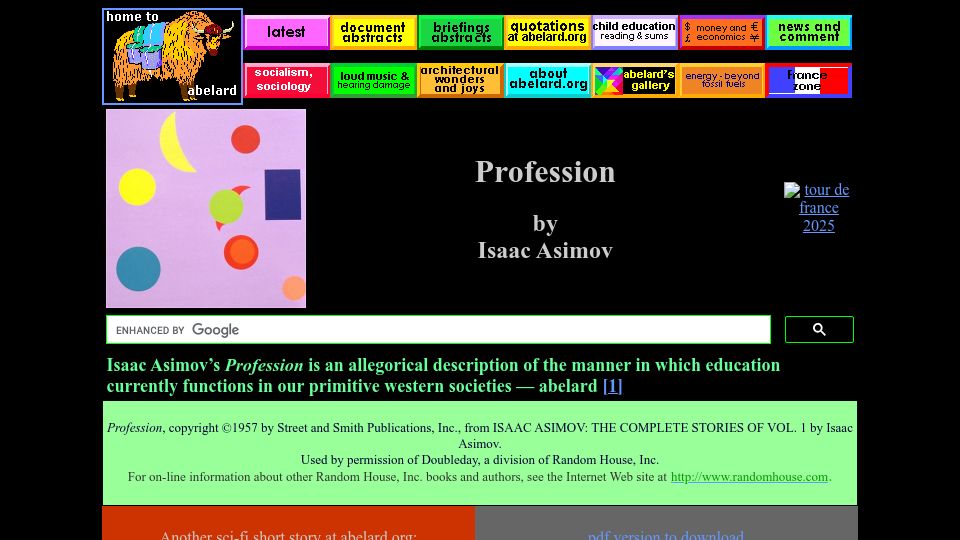Open 'pdf version to download' link

(666, 535)
